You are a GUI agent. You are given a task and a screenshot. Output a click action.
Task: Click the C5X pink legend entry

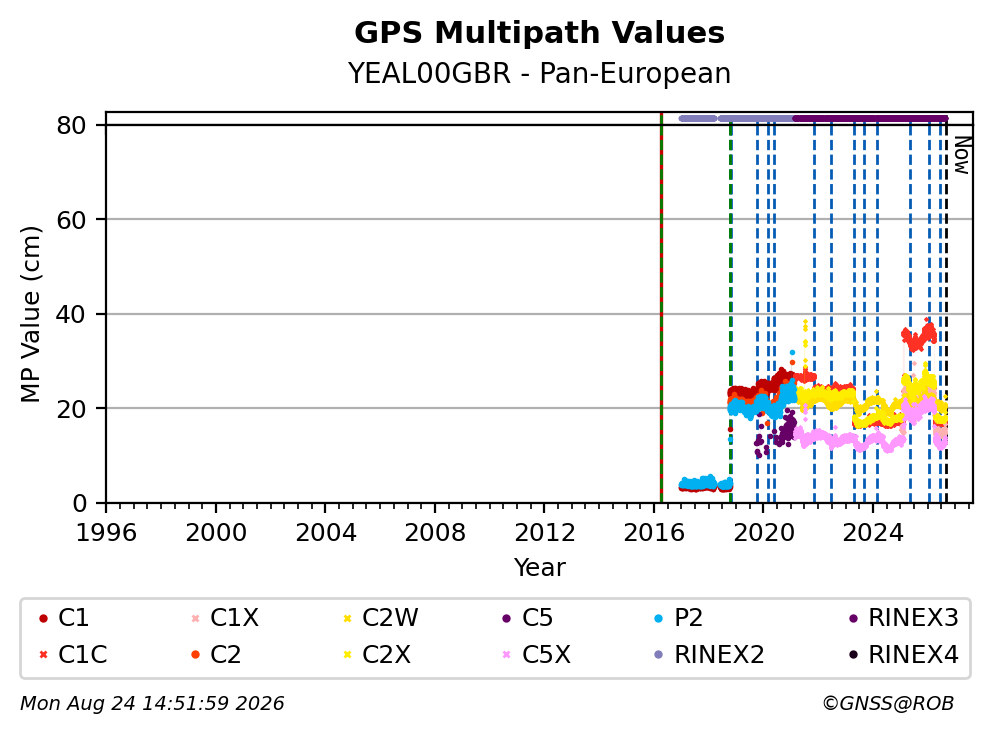point(536,655)
